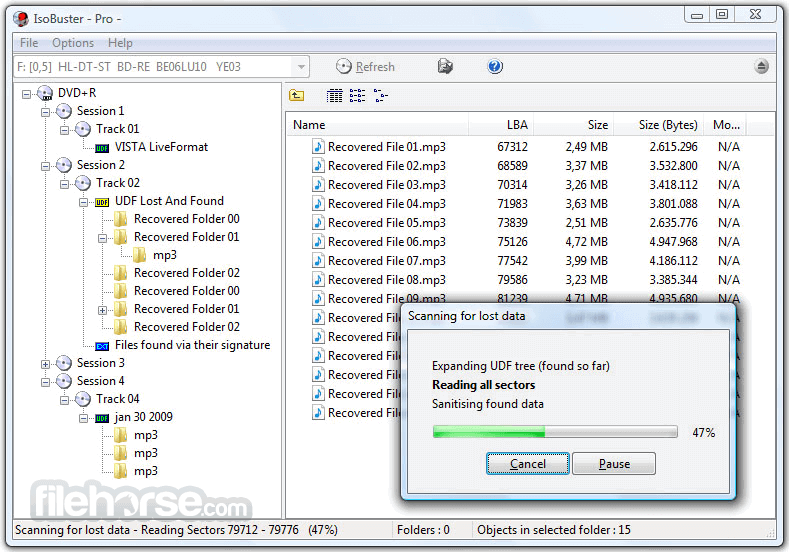Screen dimensions: 789x552
Task: Cancel the lost data scan
Action: pyautogui.click(x=528, y=464)
